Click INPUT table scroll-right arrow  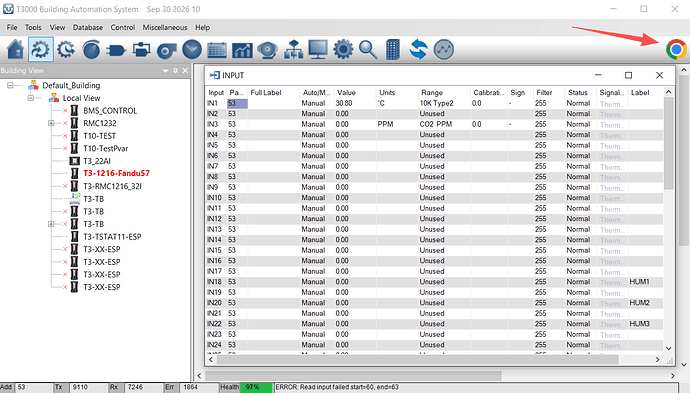click(657, 360)
